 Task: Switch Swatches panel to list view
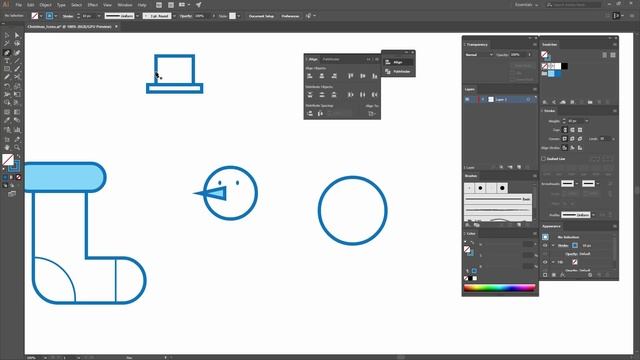604,55
